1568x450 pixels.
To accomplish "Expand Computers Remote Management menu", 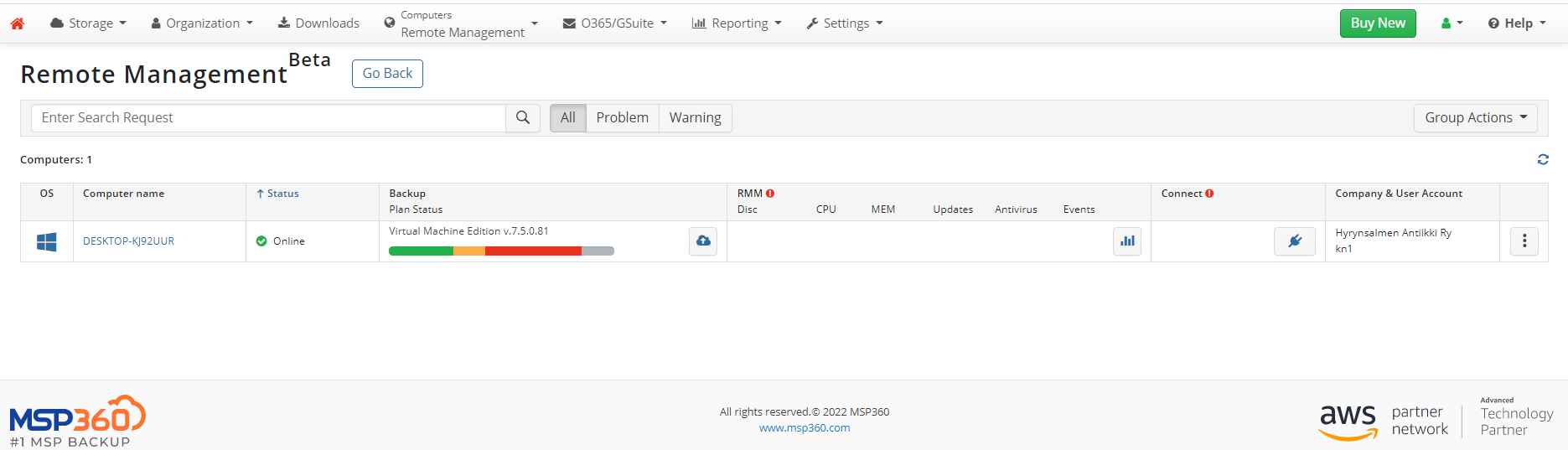I will [x=461, y=23].
